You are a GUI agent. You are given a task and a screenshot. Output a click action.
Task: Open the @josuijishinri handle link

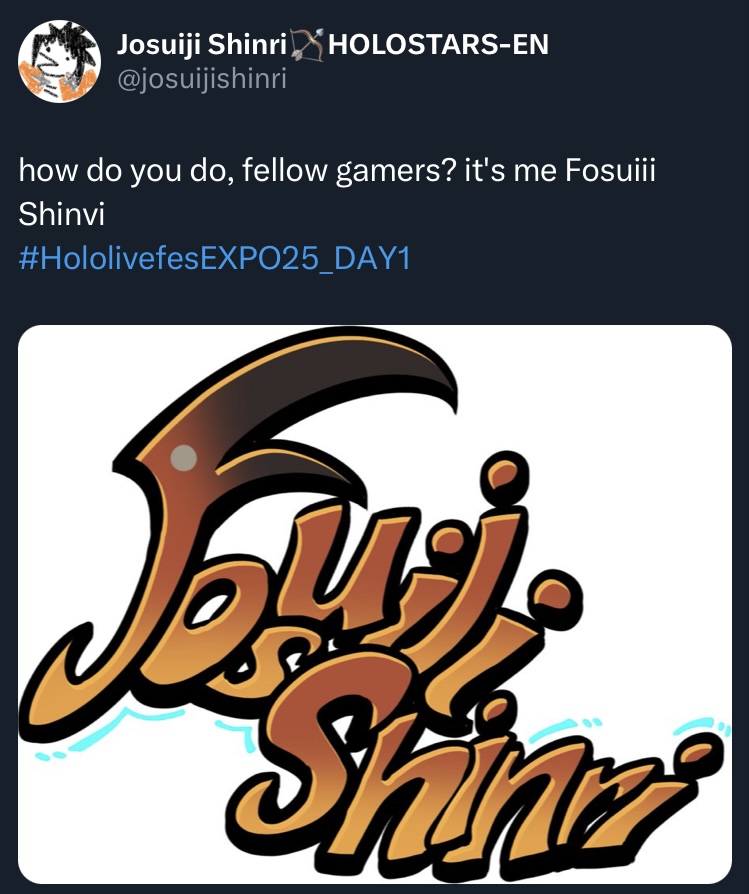203,78
